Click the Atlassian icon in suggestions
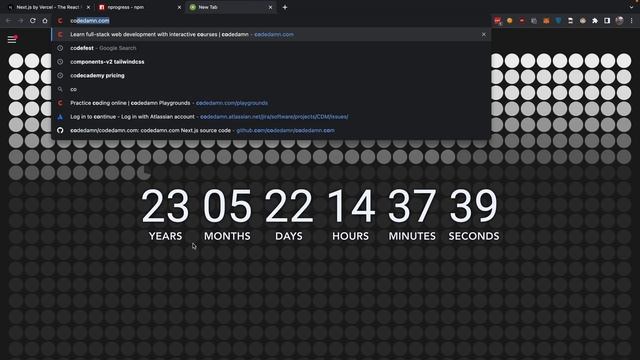Screen dimensions: 640x360 click(60, 117)
